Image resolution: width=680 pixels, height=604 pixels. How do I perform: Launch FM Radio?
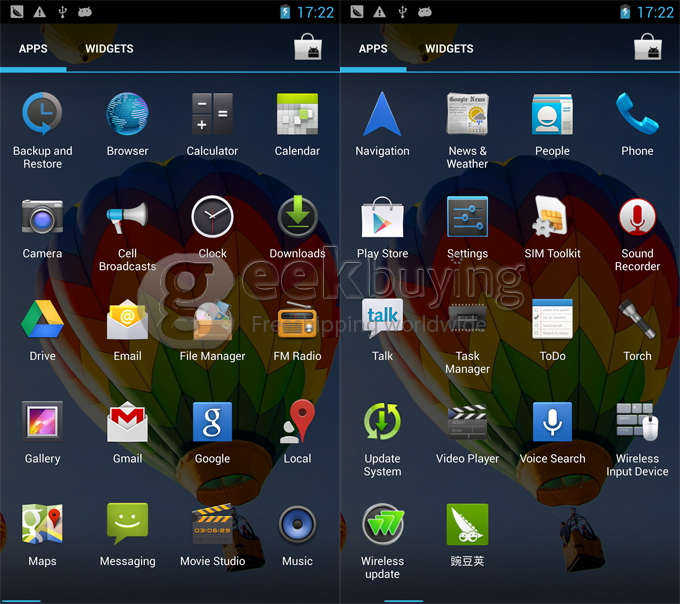[x=298, y=320]
